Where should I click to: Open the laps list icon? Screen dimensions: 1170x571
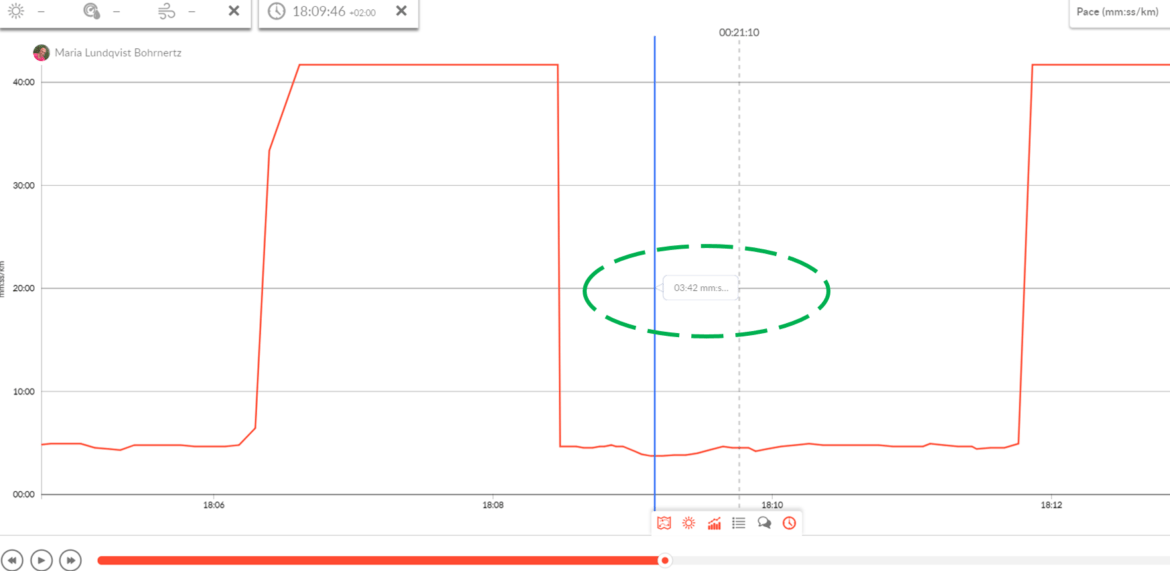739,523
